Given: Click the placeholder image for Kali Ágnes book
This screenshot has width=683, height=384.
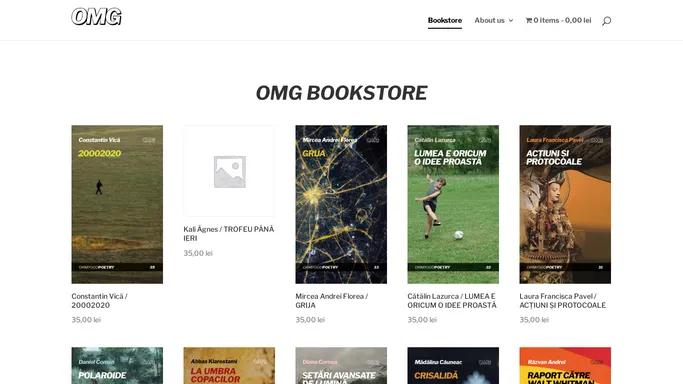Looking at the screenshot, I should tap(229, 171).
